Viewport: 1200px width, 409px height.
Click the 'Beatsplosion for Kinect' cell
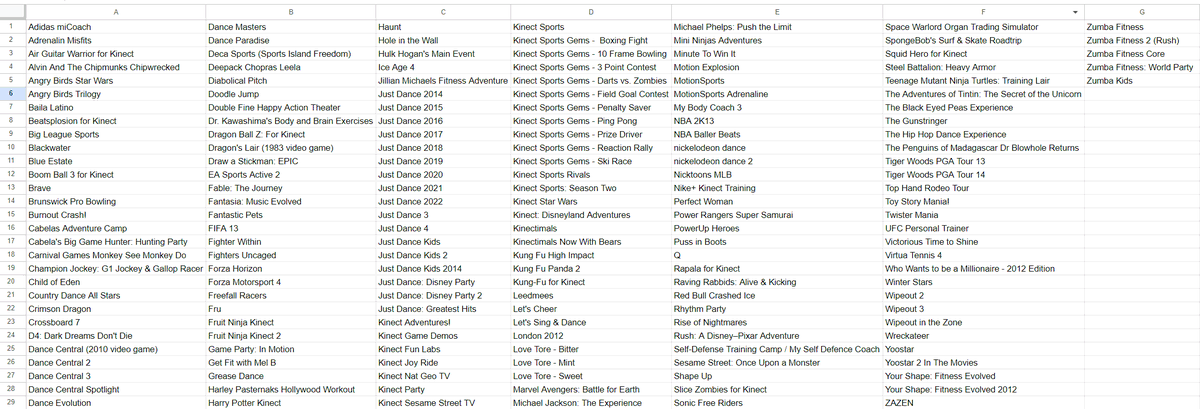pyautogui.click(x=115, y=120)
